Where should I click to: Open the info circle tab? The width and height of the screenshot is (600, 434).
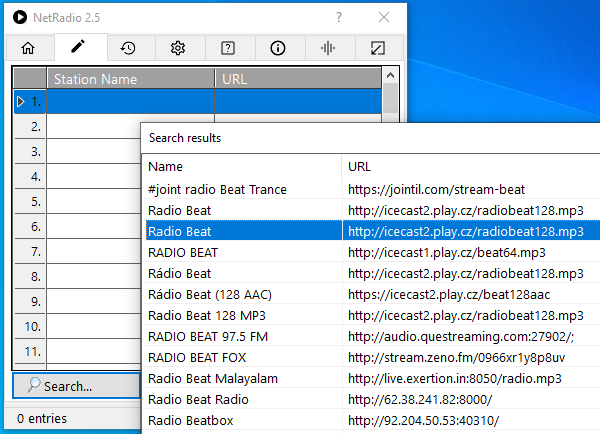pyautogui.click(x=278, y=48)
